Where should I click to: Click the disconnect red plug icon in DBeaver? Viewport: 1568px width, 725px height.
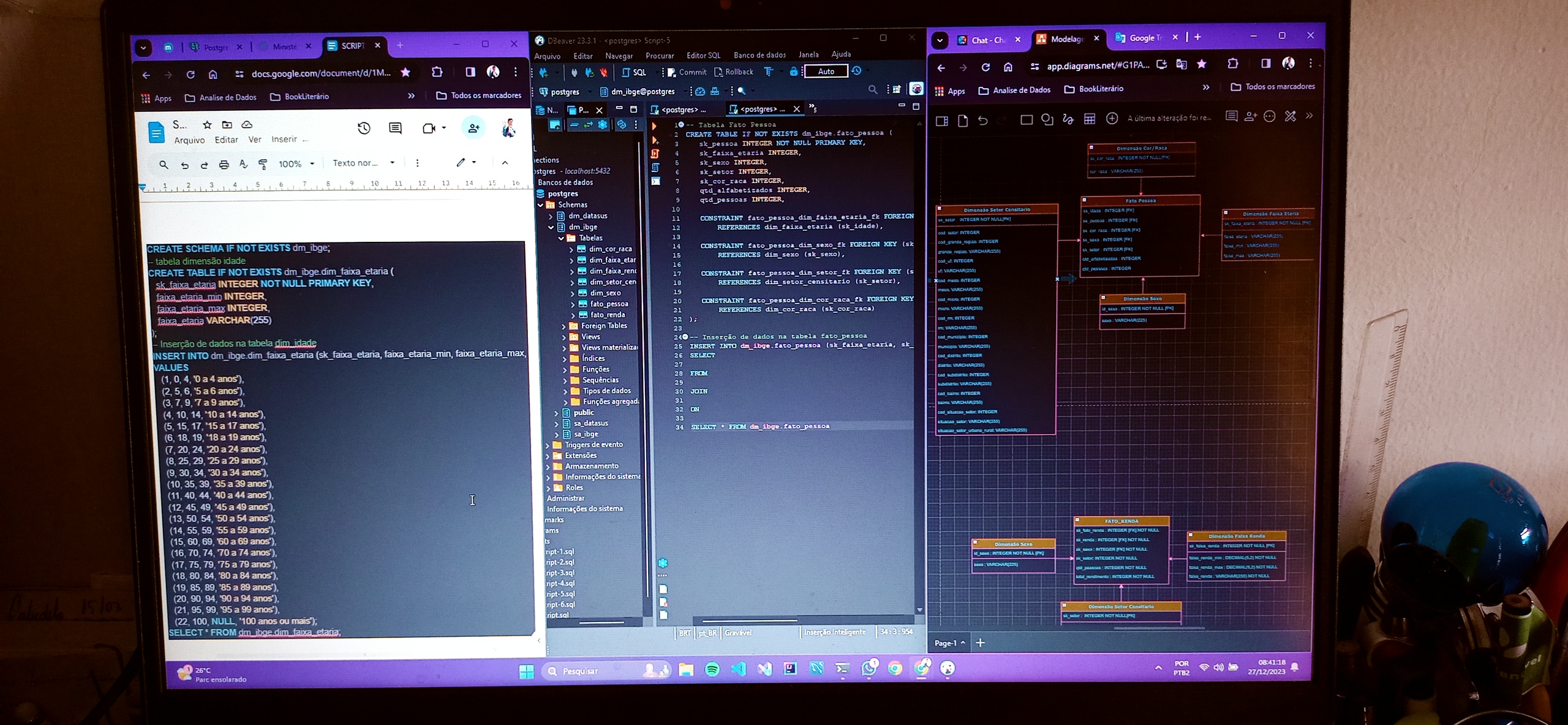[x=604, y=72]
